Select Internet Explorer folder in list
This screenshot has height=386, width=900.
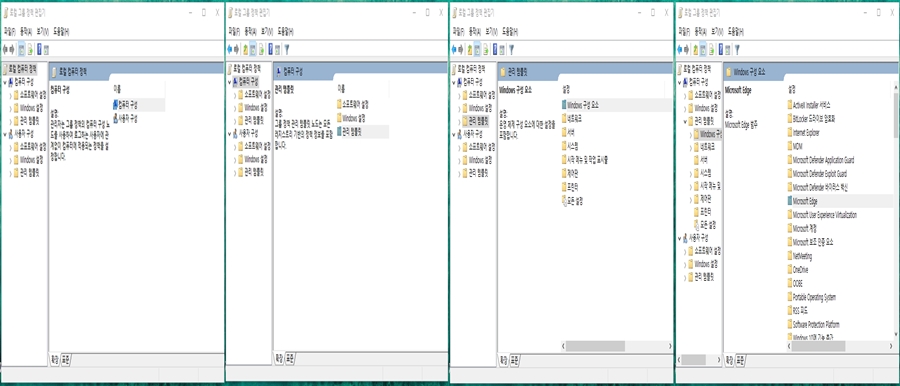coord(803,132)
